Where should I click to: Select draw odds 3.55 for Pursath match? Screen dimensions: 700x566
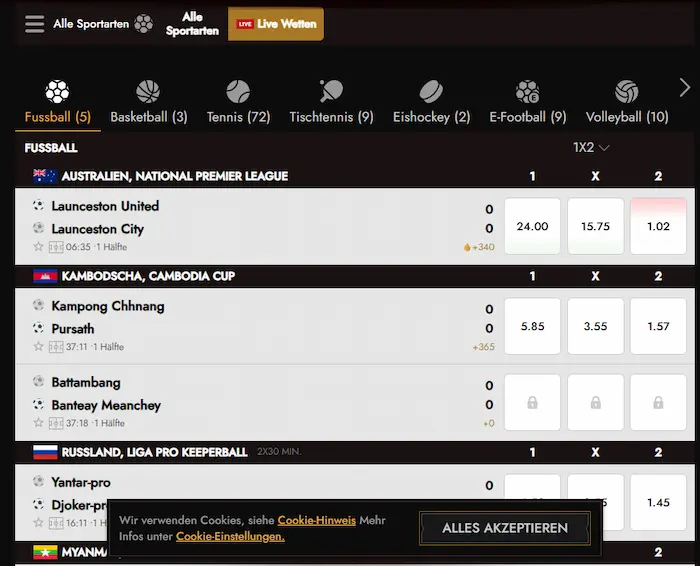click(595, 327)
